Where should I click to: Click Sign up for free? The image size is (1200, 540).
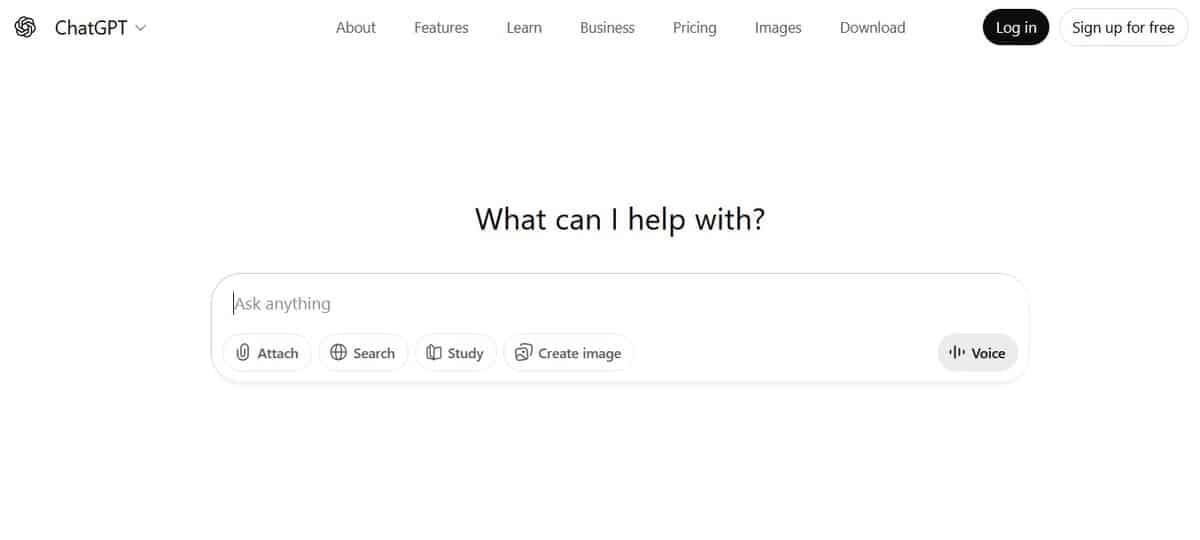tap(1123, 28)
